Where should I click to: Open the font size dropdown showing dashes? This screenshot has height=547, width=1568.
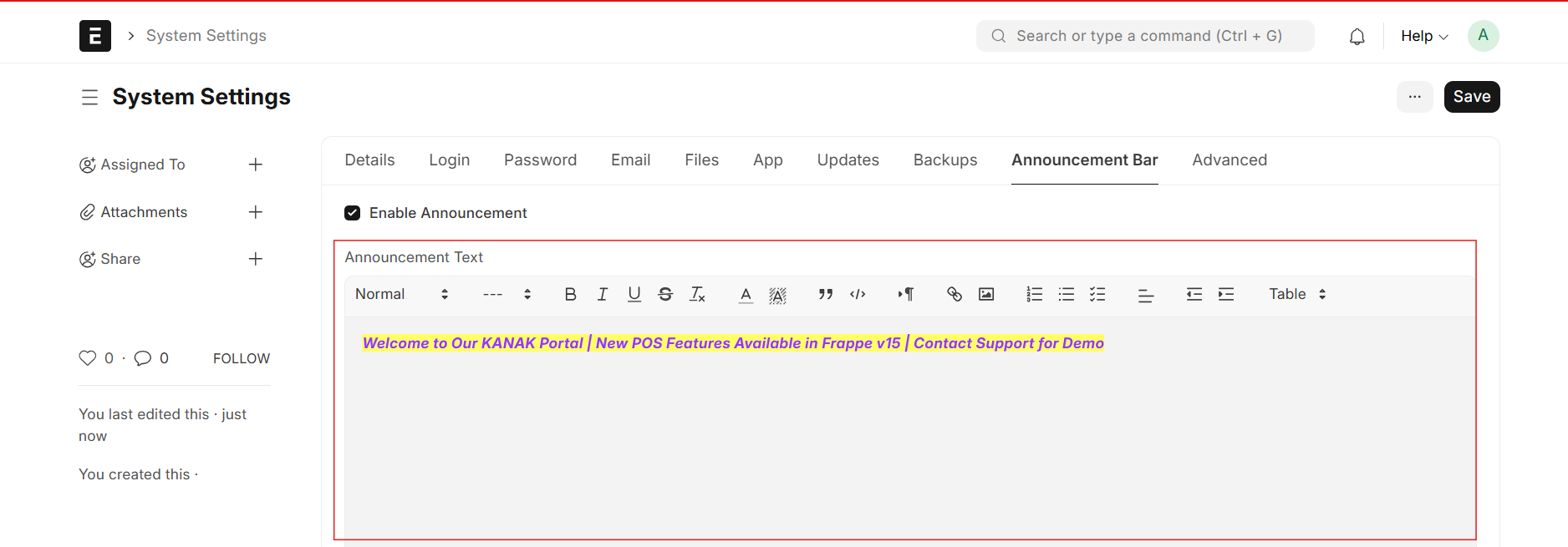pos(507,294)
